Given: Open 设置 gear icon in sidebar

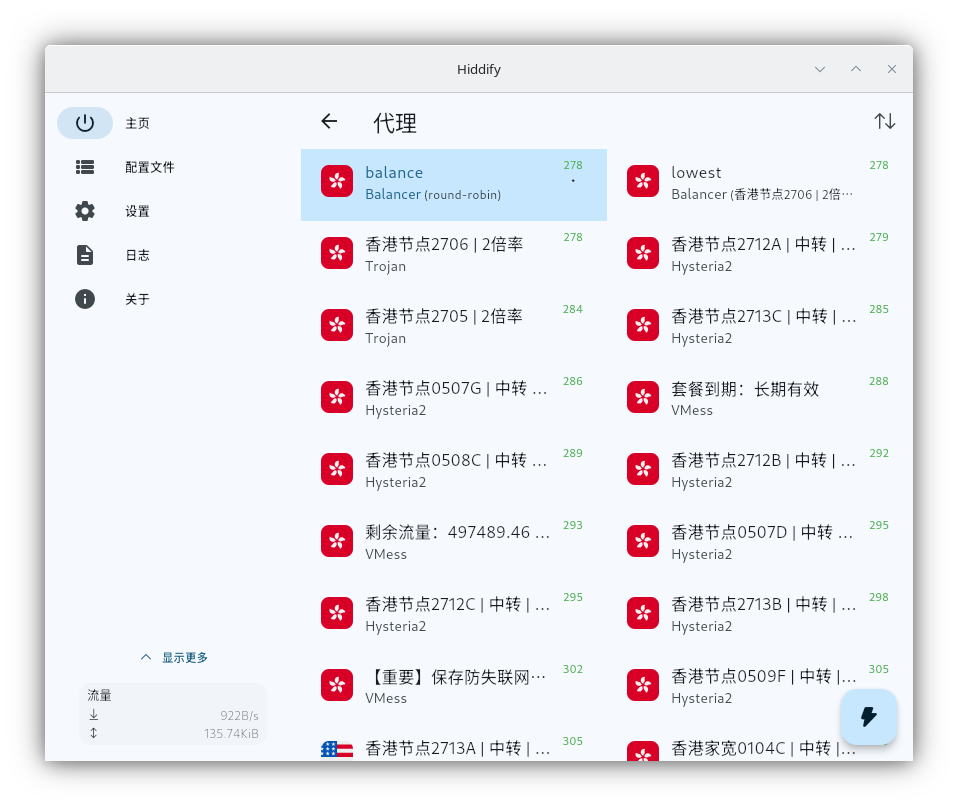Looking at the screenshot, I should pos(85,211).
